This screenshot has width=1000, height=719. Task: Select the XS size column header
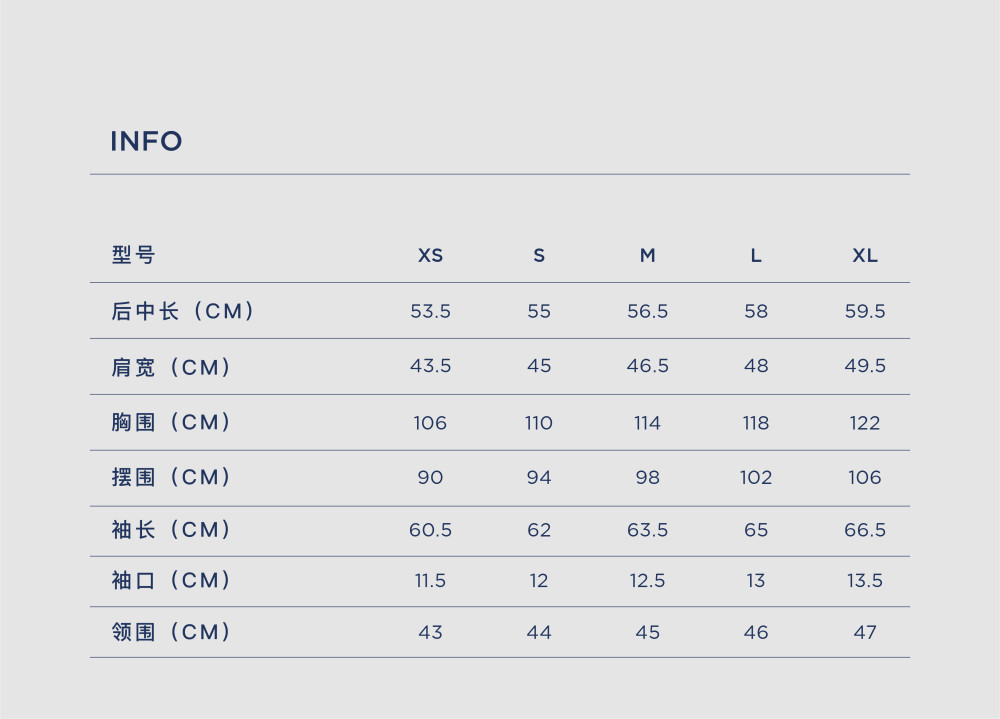(430, 255)
